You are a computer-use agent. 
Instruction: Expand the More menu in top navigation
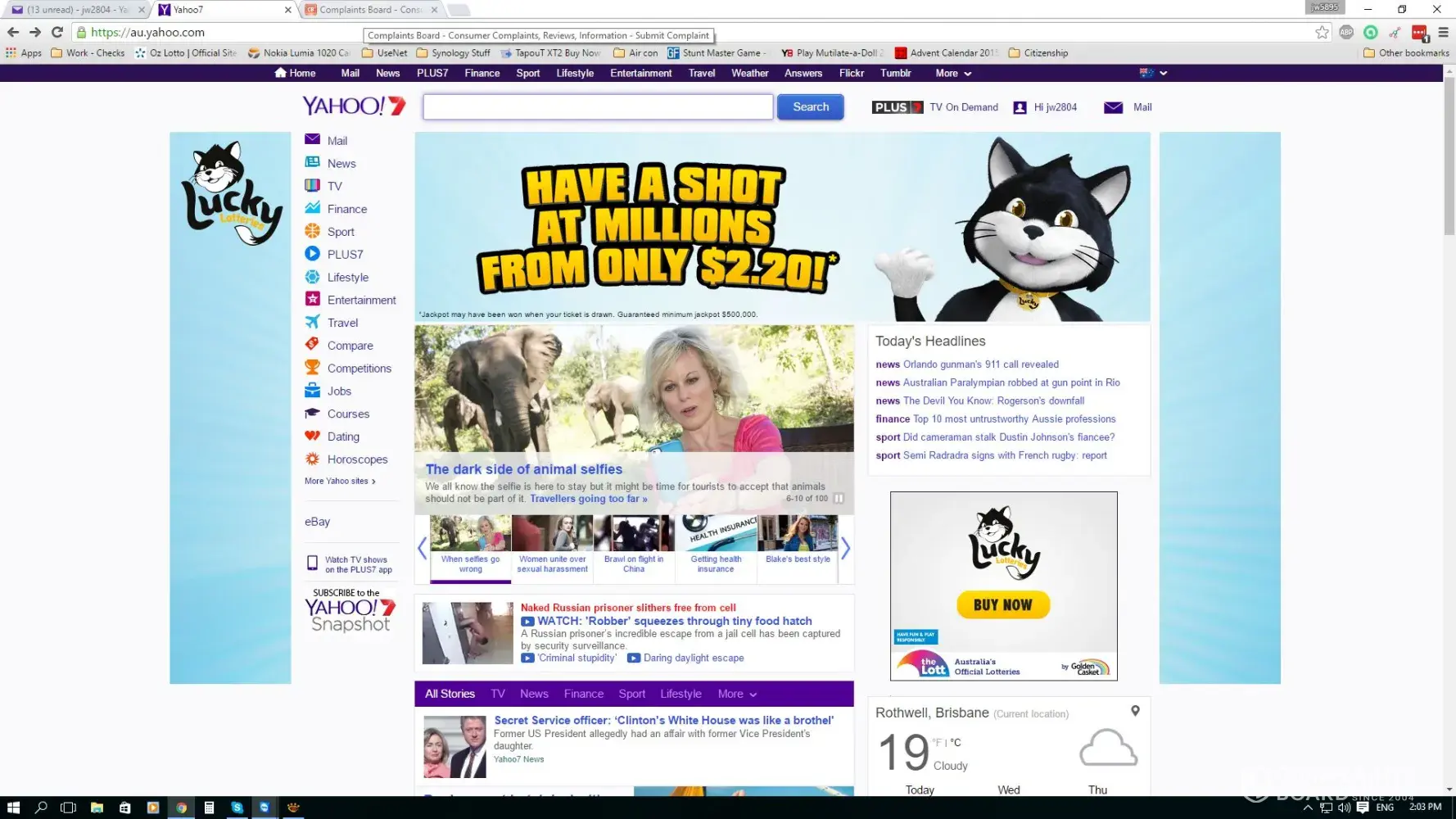(x=953, y=73)
